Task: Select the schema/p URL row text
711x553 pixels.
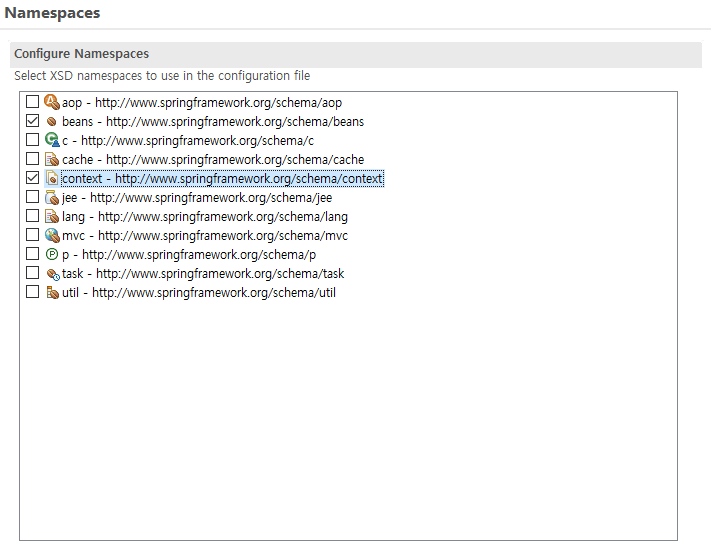Action: coord(189,255)
